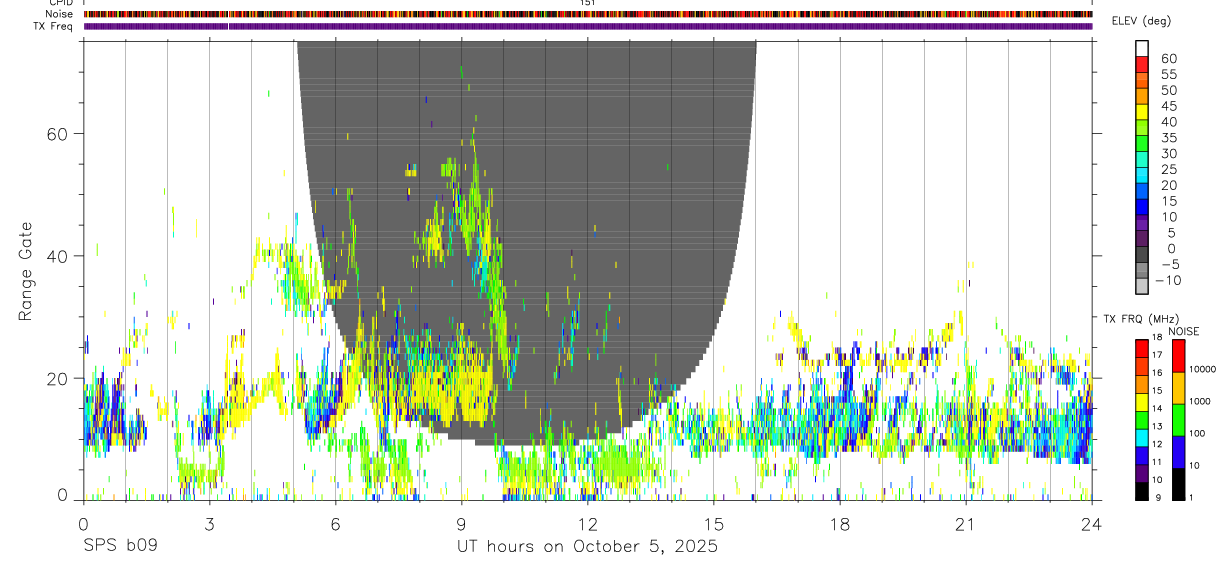
Task: Click 'UT hours on October 5, 2025' axis title
Action: [x=587, y=547]
